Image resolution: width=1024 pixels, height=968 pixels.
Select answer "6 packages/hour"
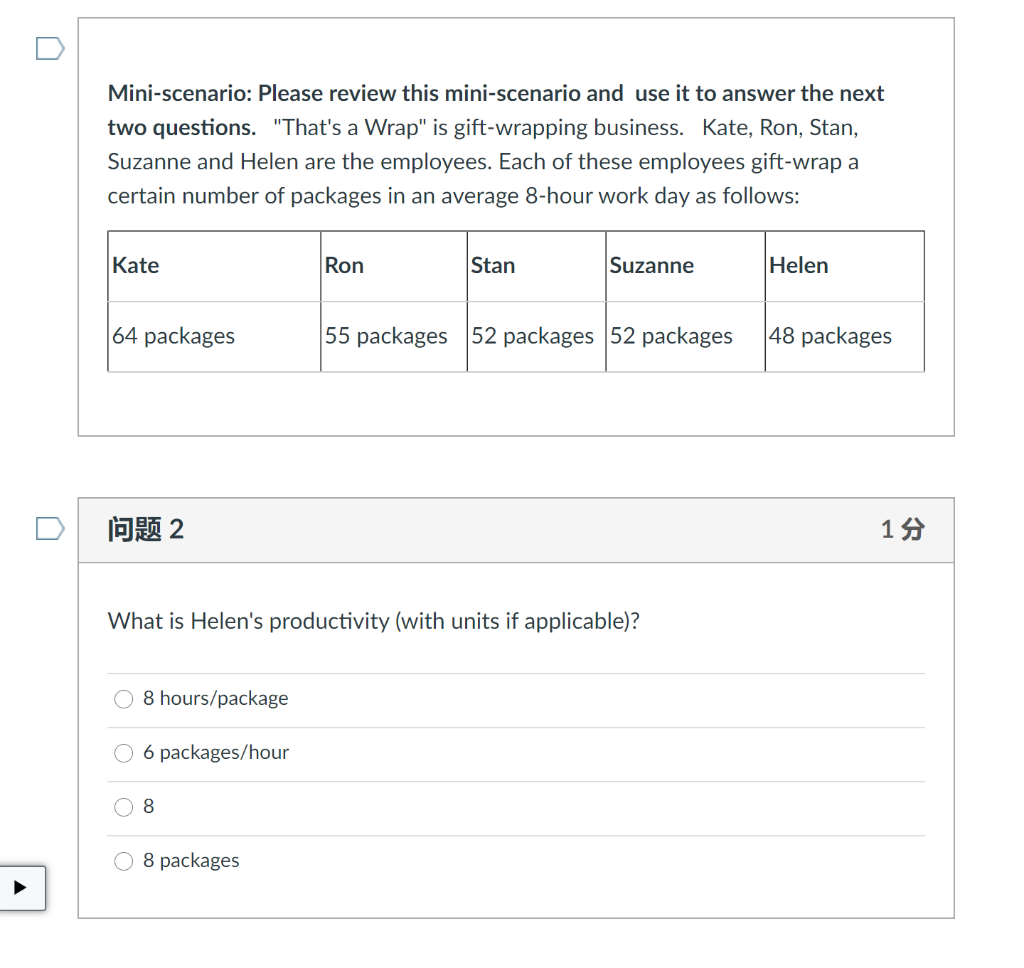pyautogui.click(x=122, y=753)
